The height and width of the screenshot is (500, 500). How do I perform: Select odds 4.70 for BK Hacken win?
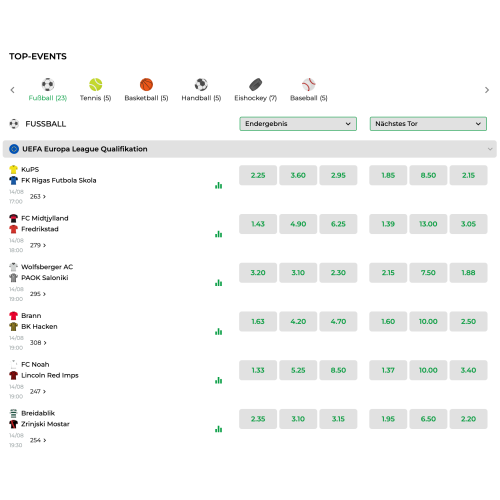(338, 322)
